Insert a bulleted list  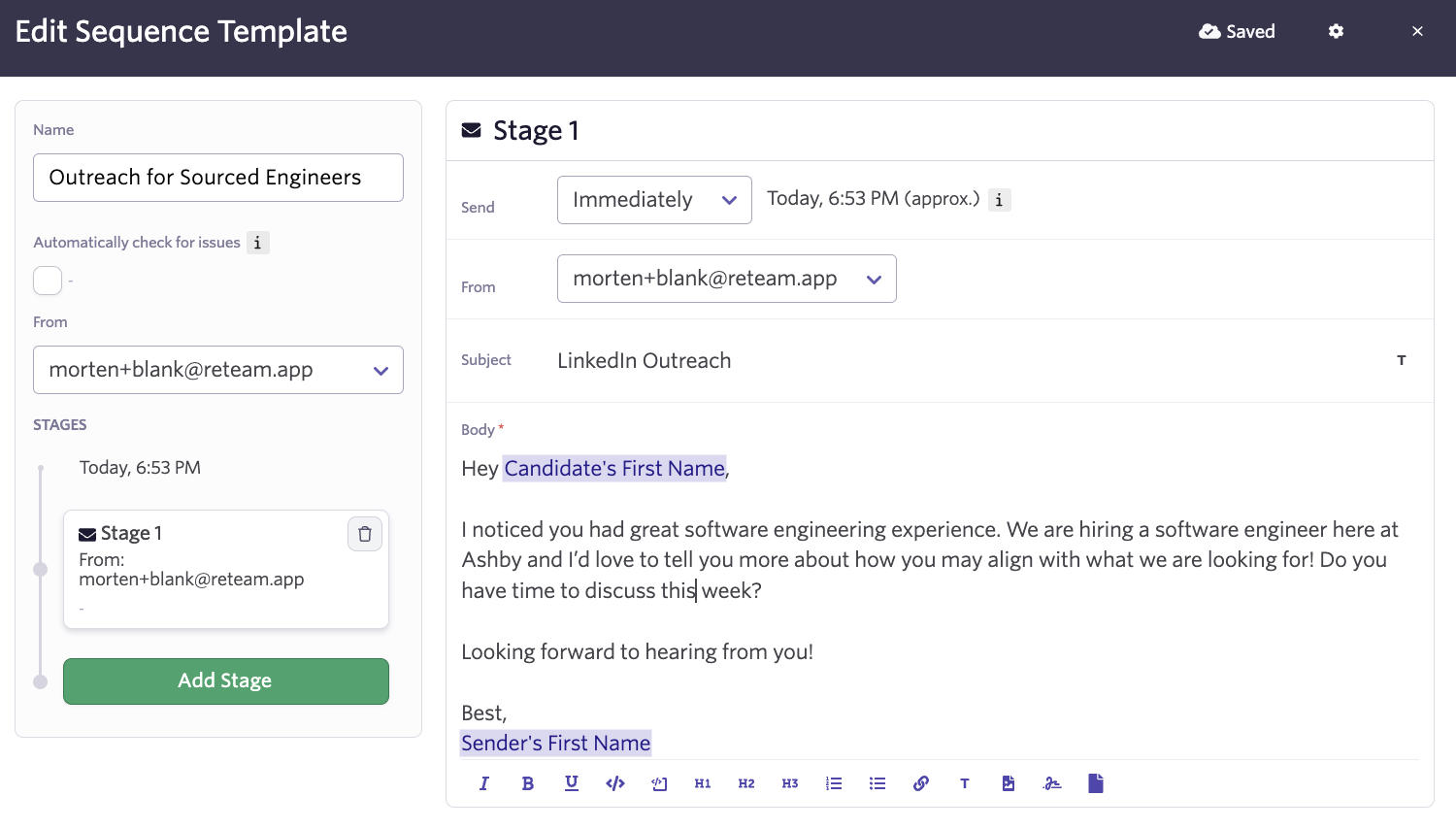point(877,783)
